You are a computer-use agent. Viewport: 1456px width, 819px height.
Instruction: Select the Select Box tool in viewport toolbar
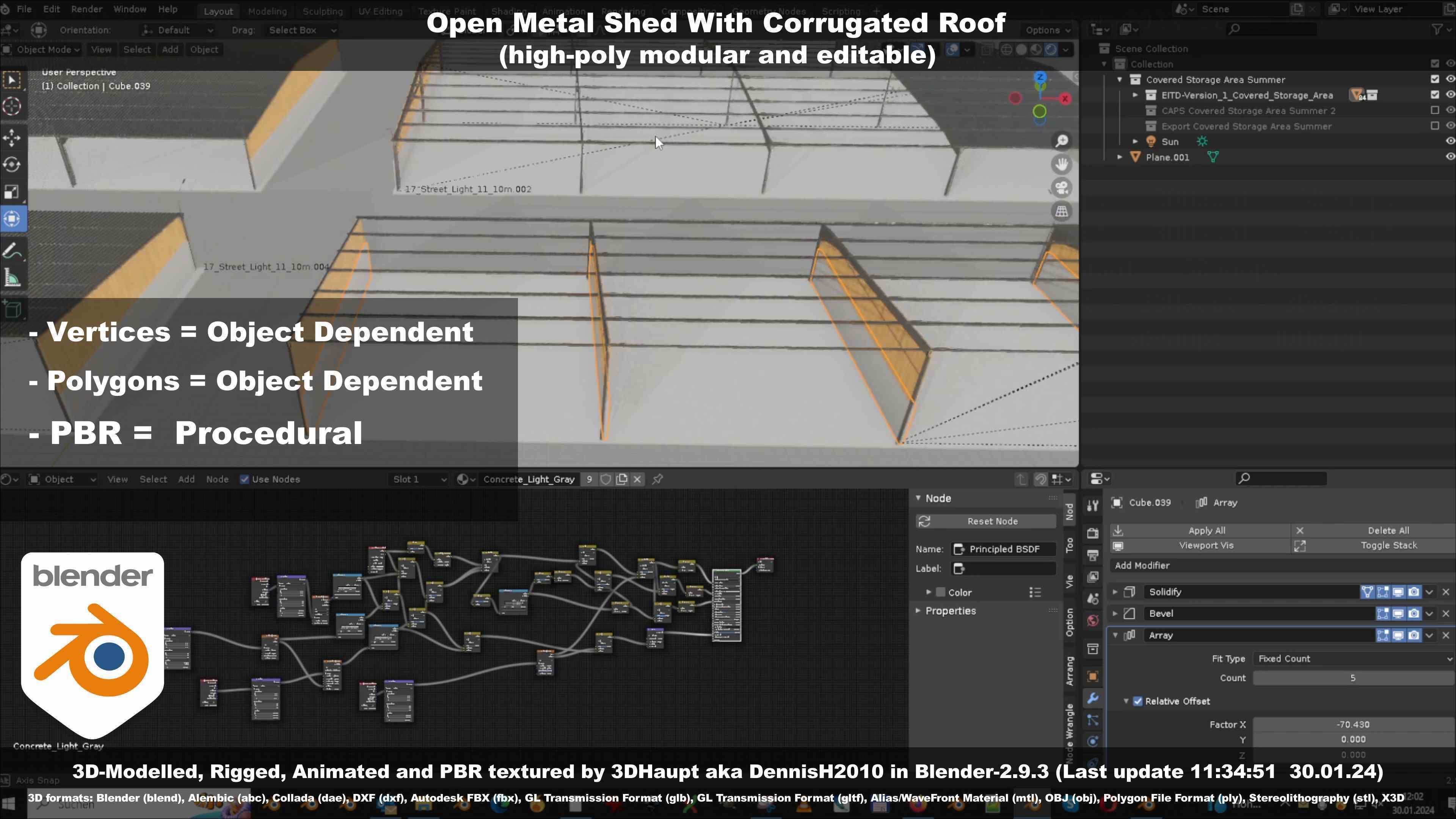click(x=13, y=80)
